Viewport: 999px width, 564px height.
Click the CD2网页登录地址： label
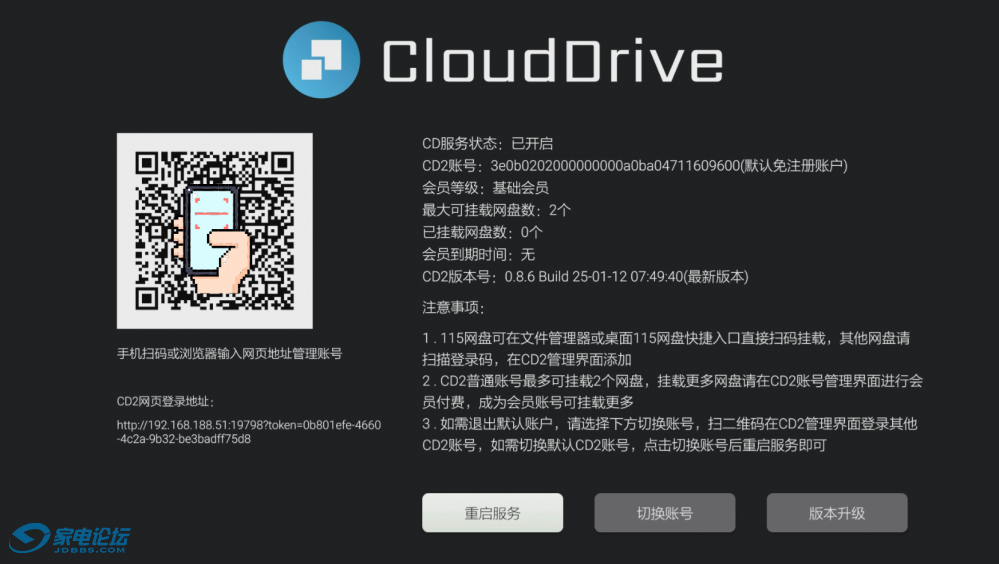tap(165, 401)
